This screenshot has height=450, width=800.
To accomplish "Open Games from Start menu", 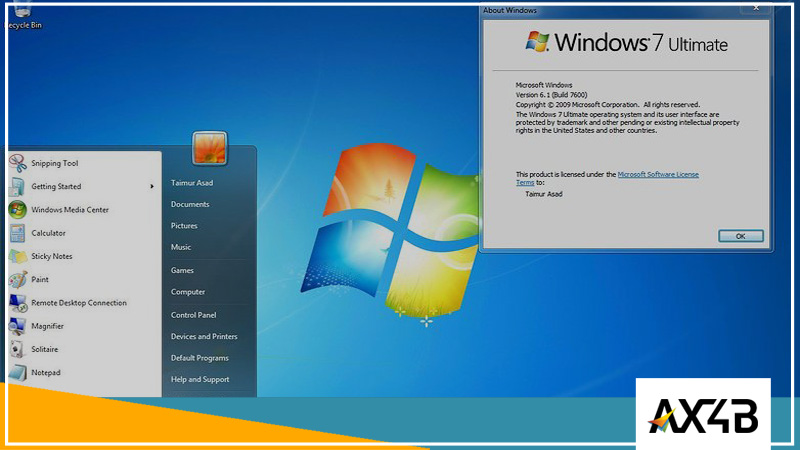I will pyautogui.click(x=182, y=270).
